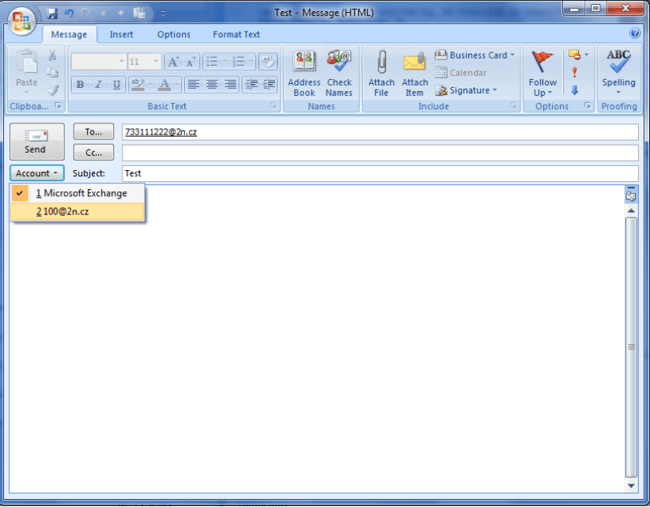Open the Include group dialog launcher
650x507 pixels.
pyautogui.click(x=513, y=106)
